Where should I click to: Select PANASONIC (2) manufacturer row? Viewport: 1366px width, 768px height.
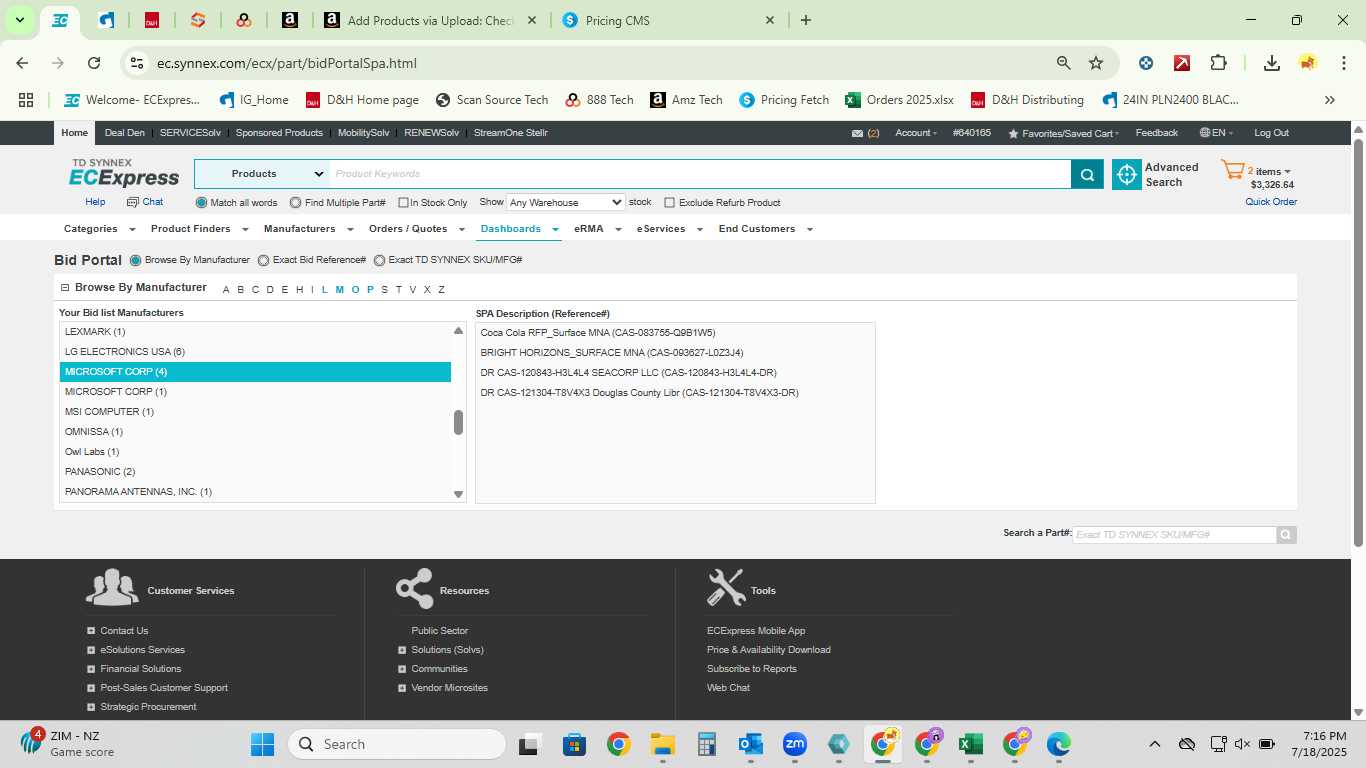255,472
